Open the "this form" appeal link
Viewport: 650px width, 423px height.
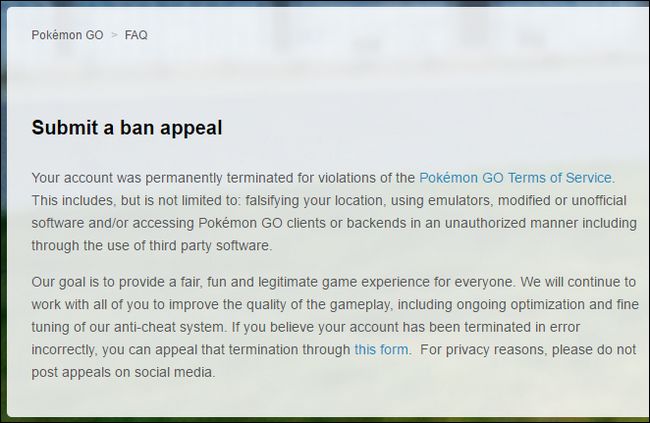381,350
